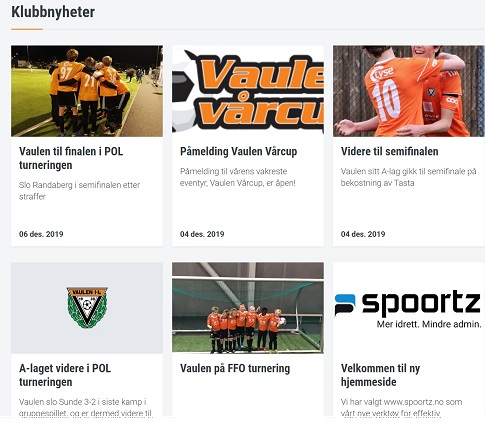Open the Velkommen til ny hjemmeside headline
The width and height of the screenshot is (485, 424).
380,375
